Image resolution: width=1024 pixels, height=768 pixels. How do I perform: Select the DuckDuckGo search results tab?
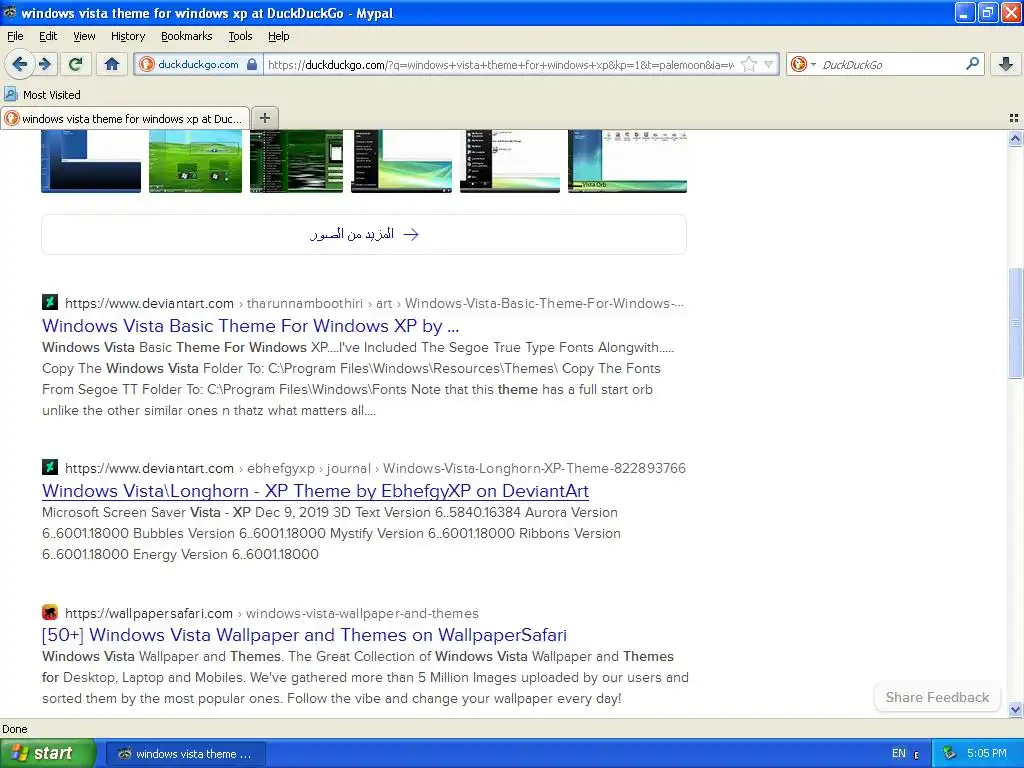click(125, 118)
